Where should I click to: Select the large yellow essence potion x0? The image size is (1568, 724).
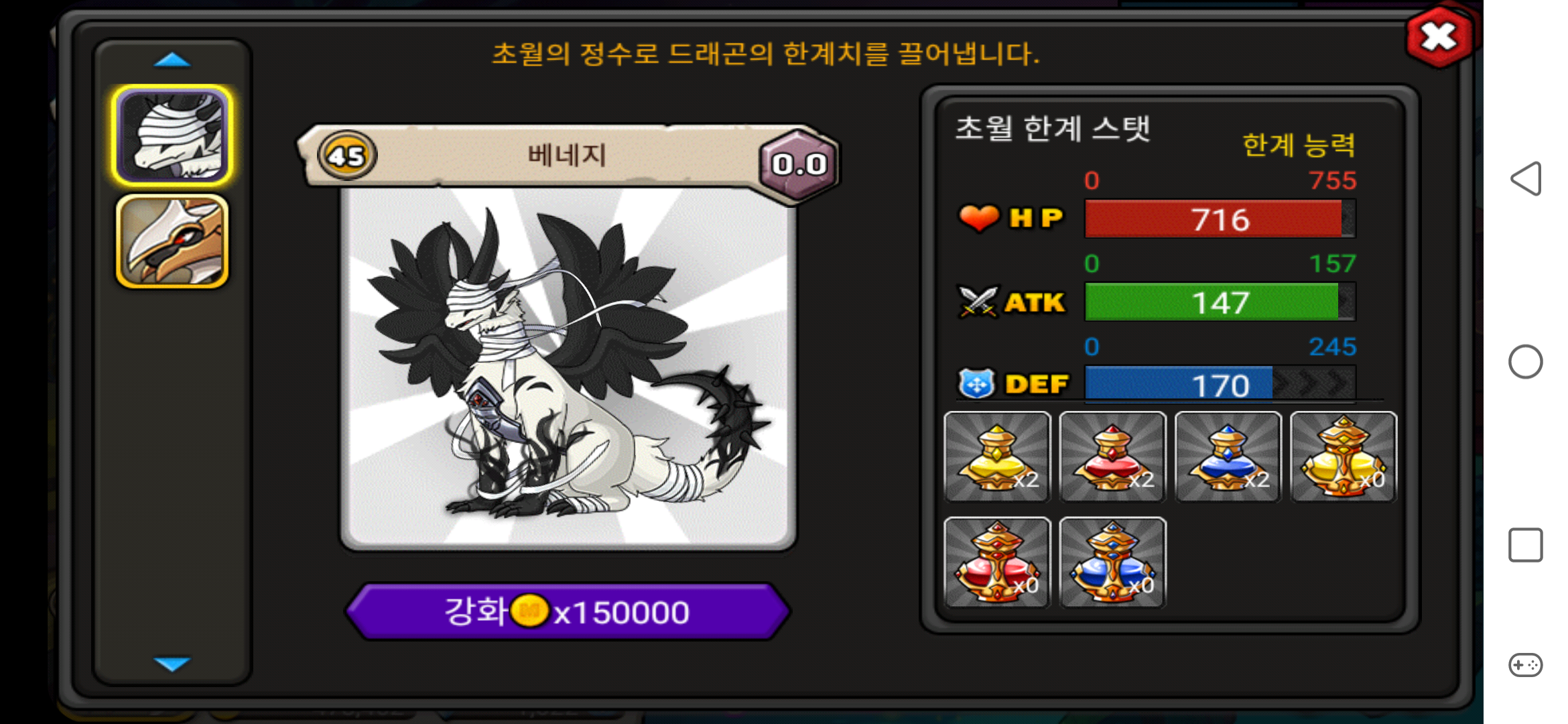(1344, 457)
